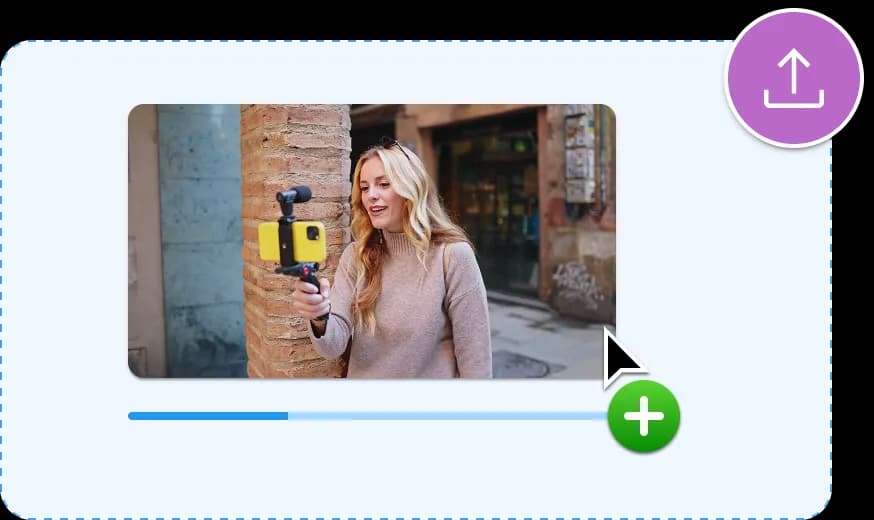
Task: Click the woman's beige sweater in the preview
Action: click(x=420, y=310)
